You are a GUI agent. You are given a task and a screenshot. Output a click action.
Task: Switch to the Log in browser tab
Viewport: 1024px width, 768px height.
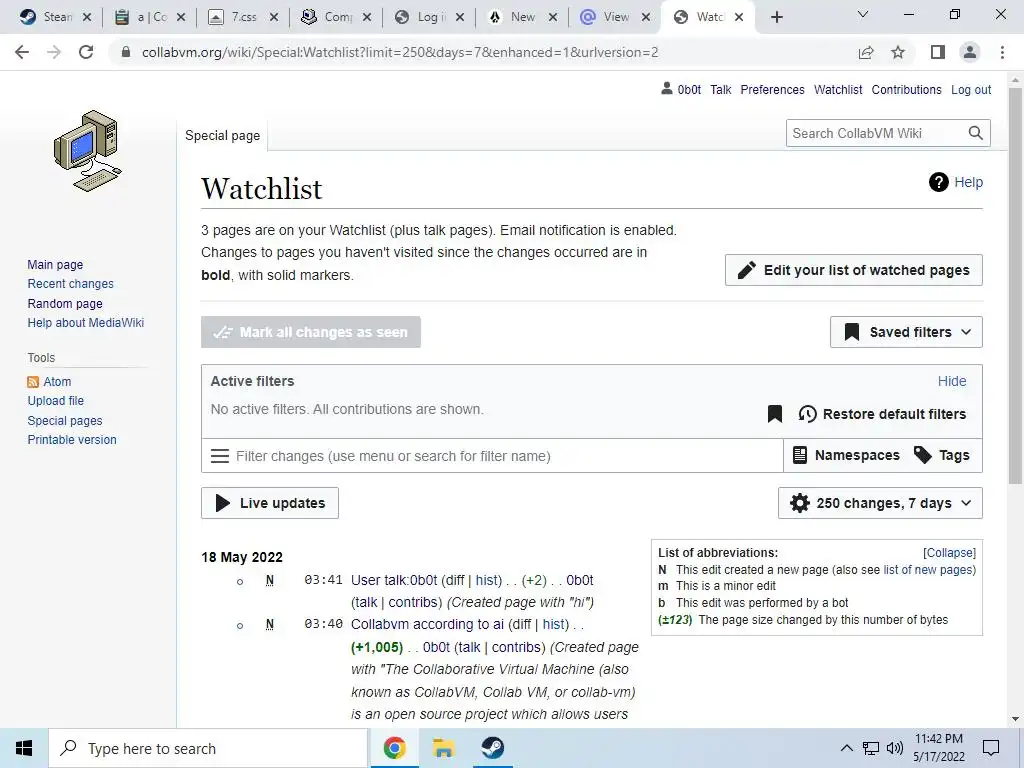pyautogui.click(x=428, y=17)
